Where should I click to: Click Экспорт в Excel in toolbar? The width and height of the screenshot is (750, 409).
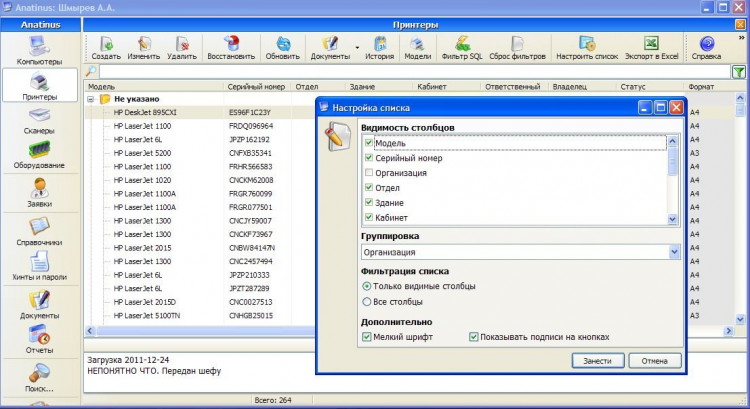(651, 48)
